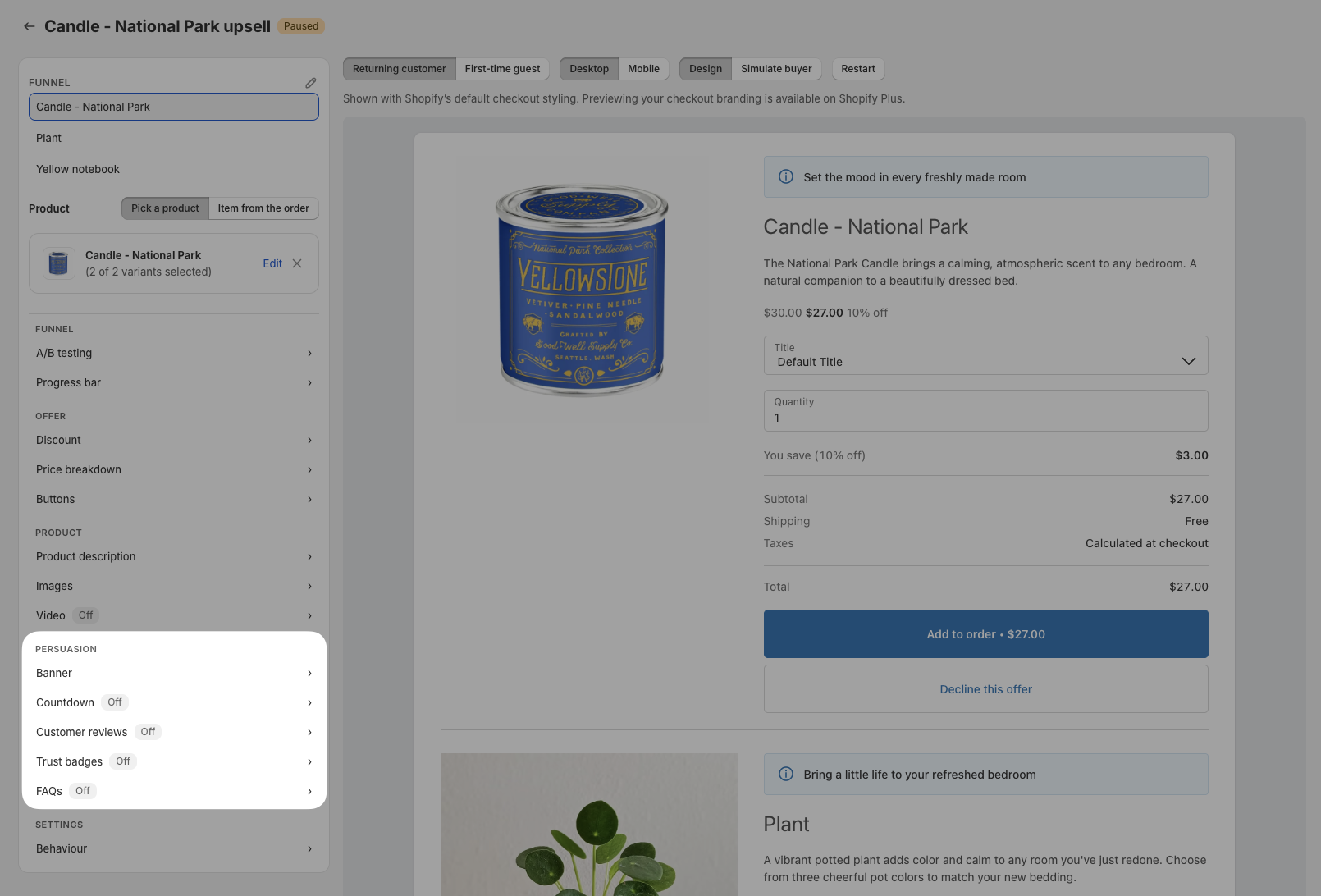The image size is (1321, 896).
Task: Open the Title variant dropdown
Action: [985, 355]
